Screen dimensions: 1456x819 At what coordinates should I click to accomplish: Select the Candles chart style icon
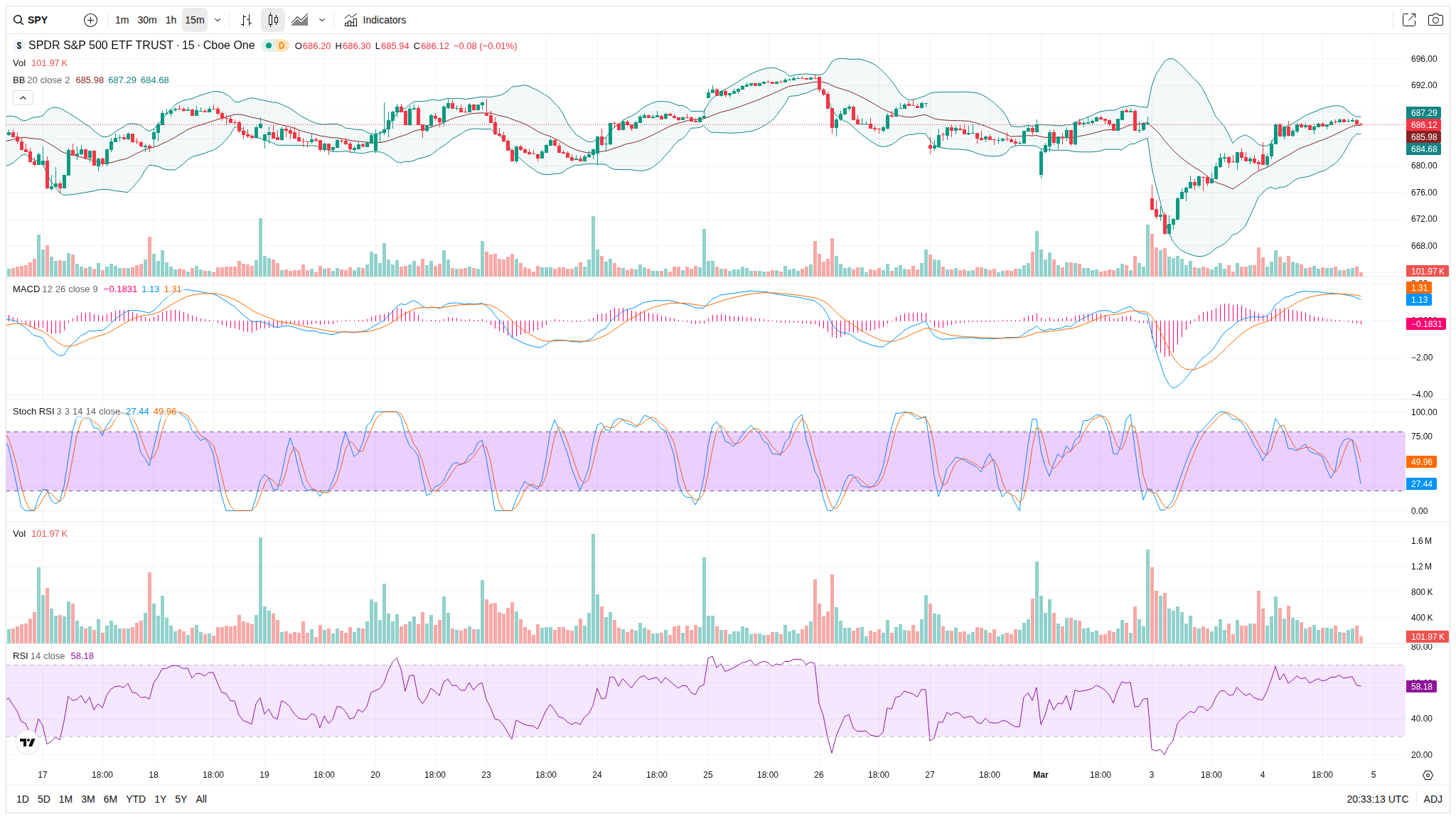pos(273,20)
